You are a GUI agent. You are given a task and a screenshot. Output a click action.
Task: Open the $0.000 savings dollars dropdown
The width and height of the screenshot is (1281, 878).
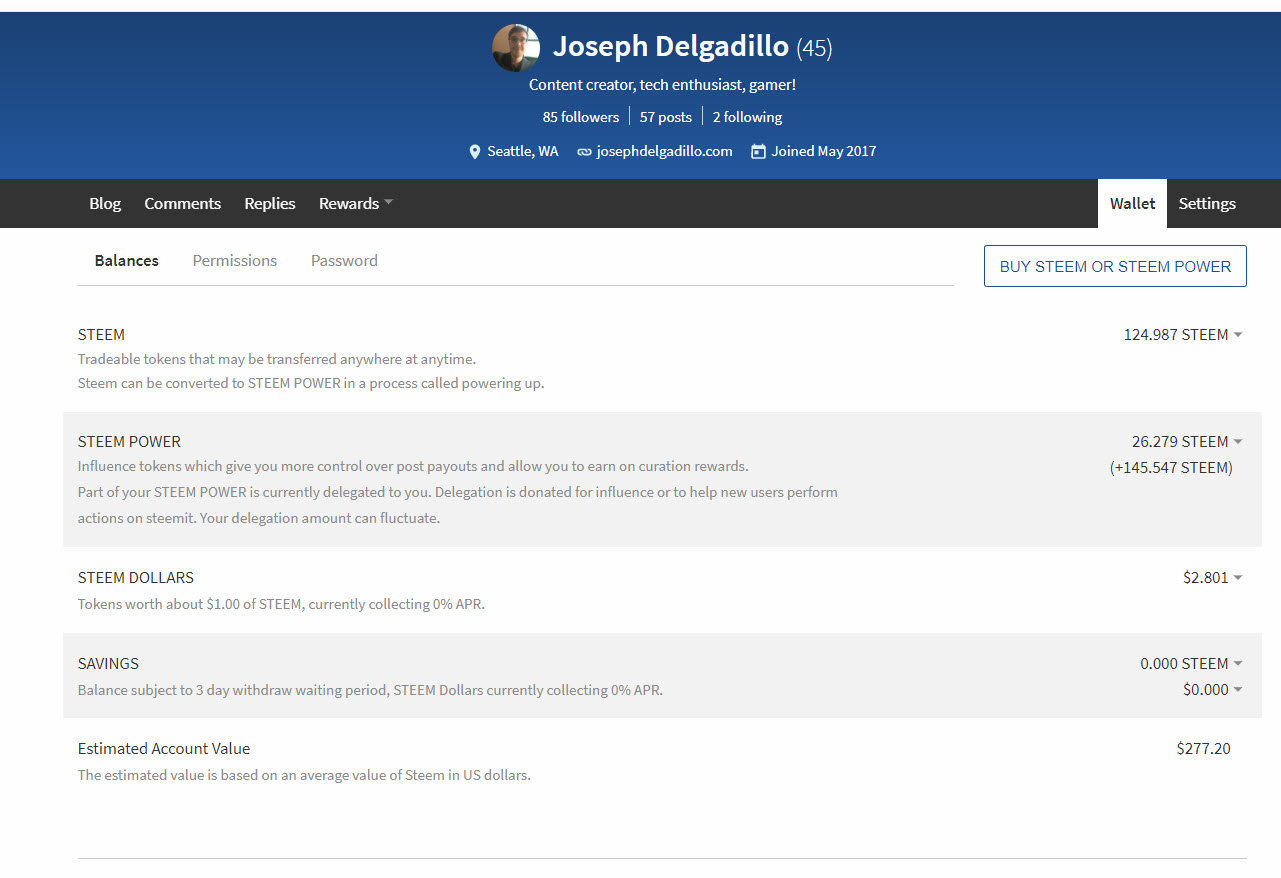click(x=1212, y=689)
